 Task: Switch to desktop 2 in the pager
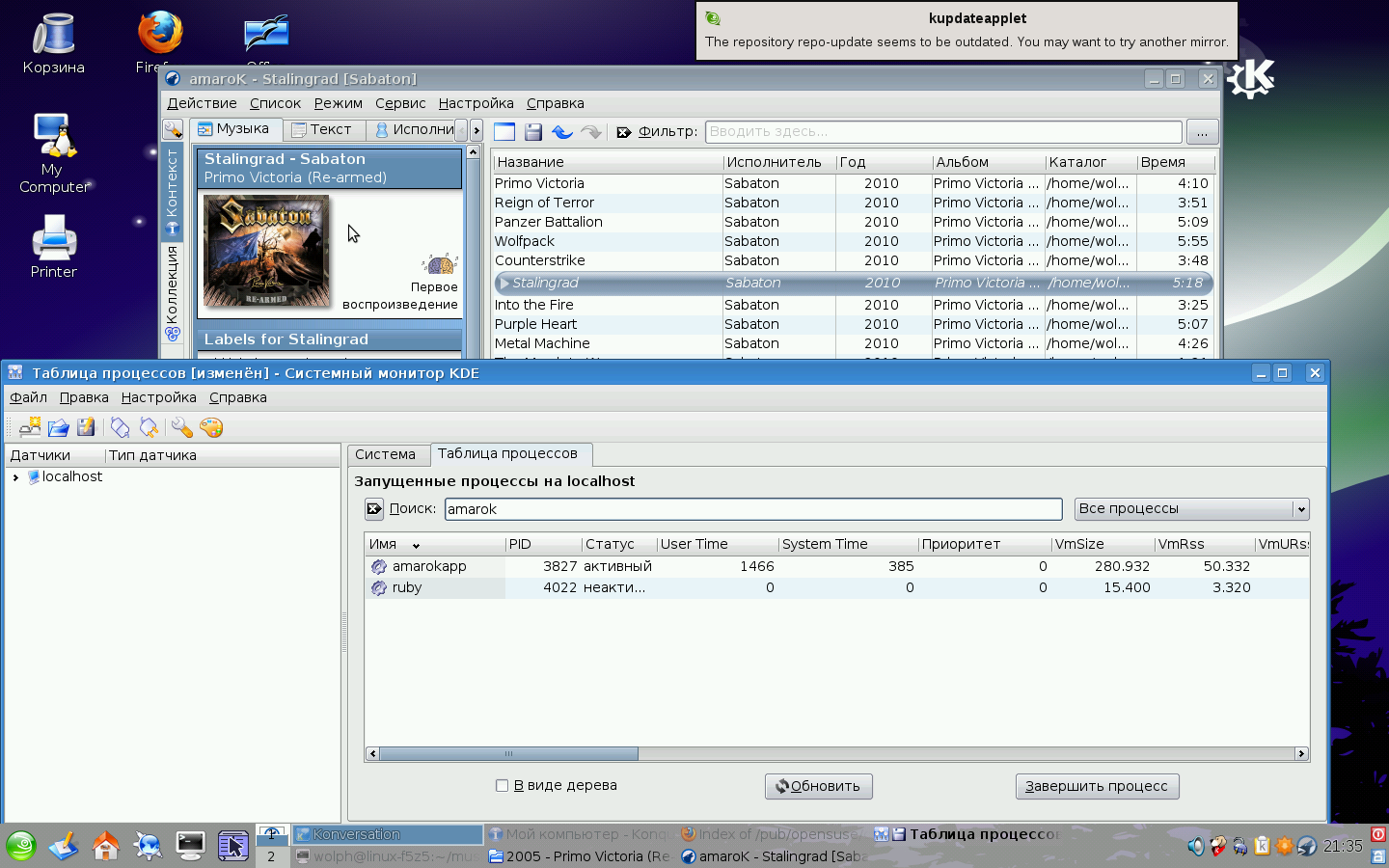pyautogui.click(x=272, y=856)
